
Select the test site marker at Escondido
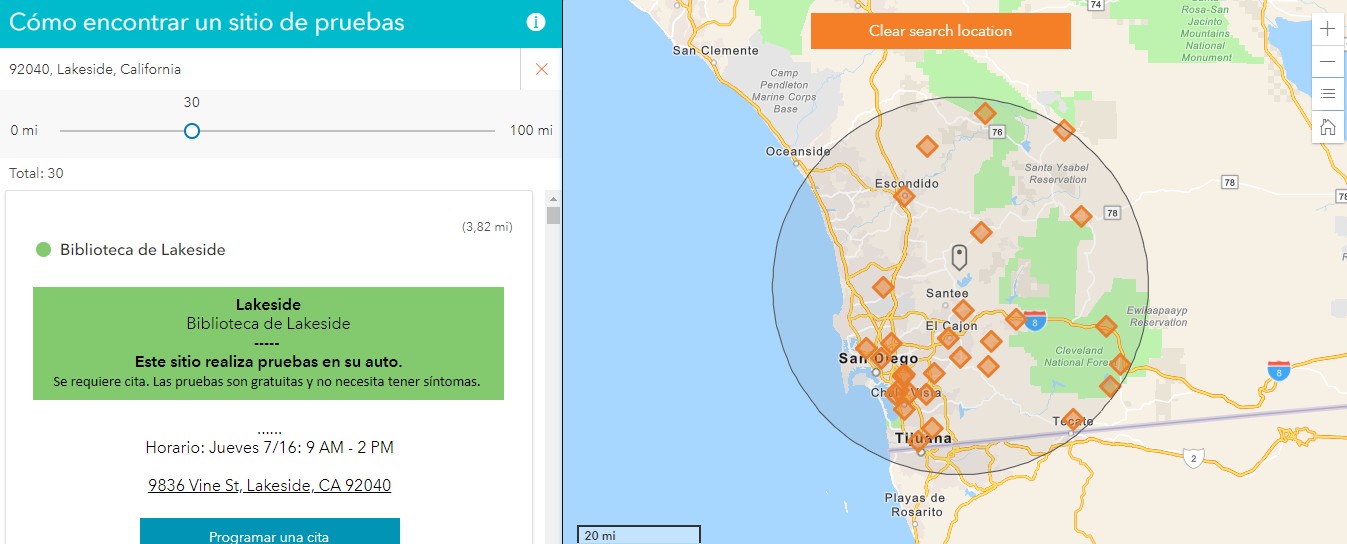coord(904,197)
